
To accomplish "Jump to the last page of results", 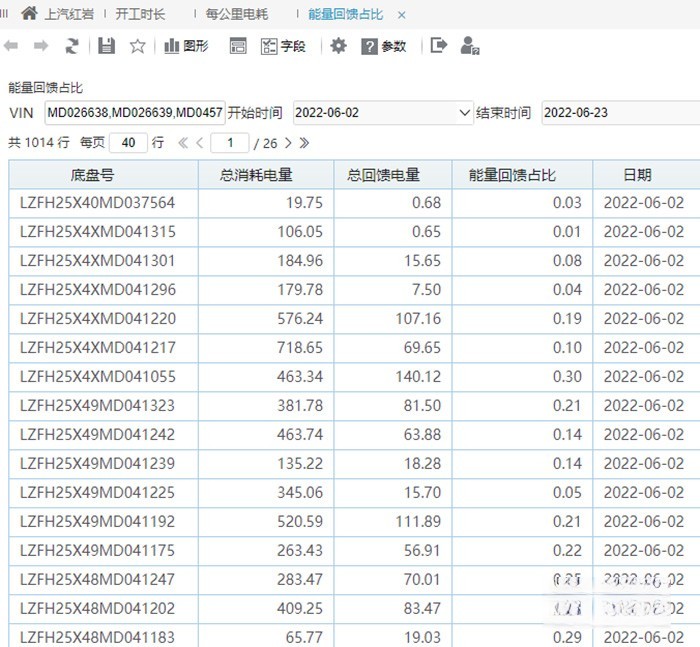I will pos(304,143).
